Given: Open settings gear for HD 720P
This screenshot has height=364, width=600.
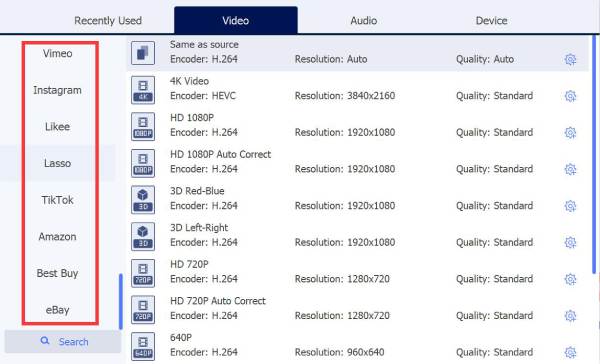Looking at the screenshot, I should 570,279.
